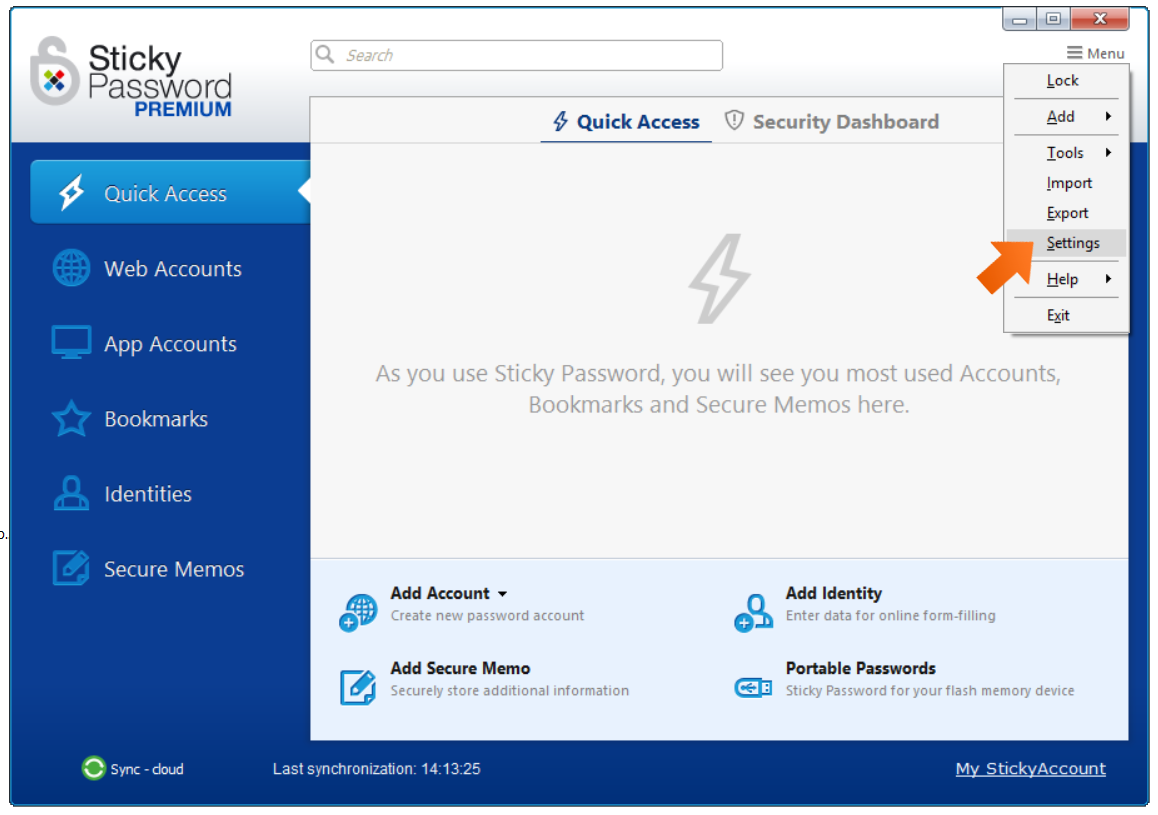Image resolution: width=1158 pixels, height=815 pixels.
Task: Click the Bookmarks star icon
Action: (72, 419)
